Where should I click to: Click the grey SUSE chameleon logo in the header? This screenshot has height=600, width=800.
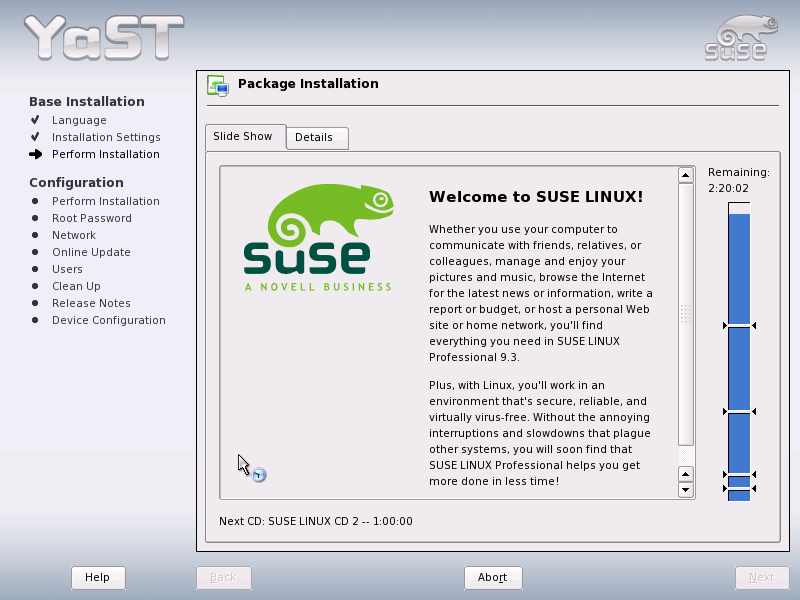741,37
